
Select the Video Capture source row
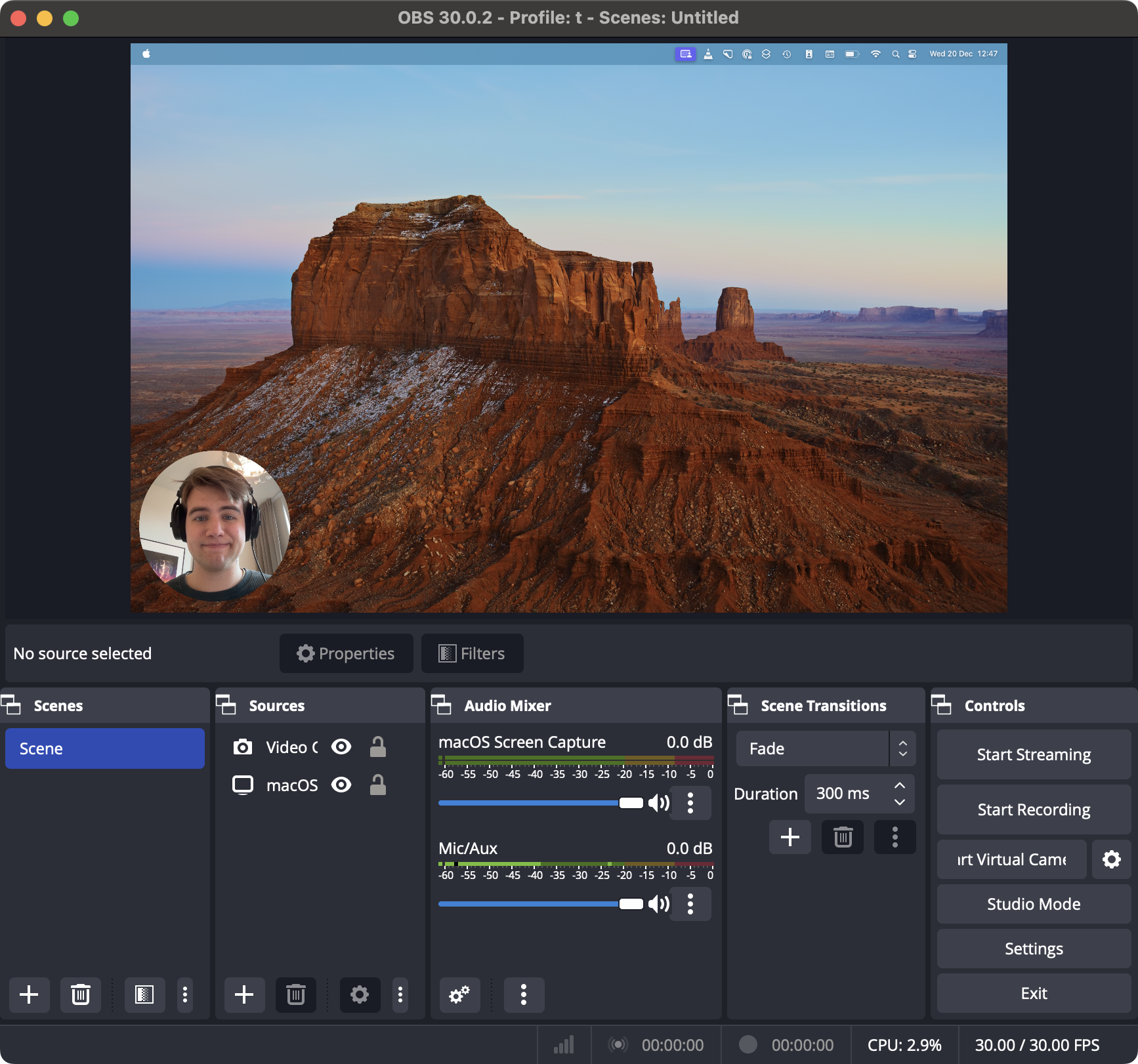pos(320,747)
